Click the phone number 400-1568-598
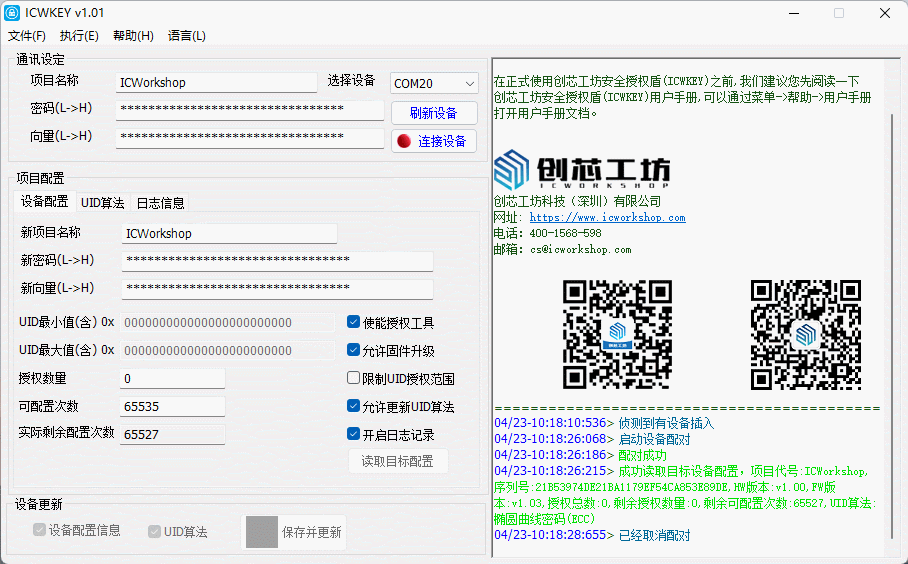 click(x=566, y=233)
